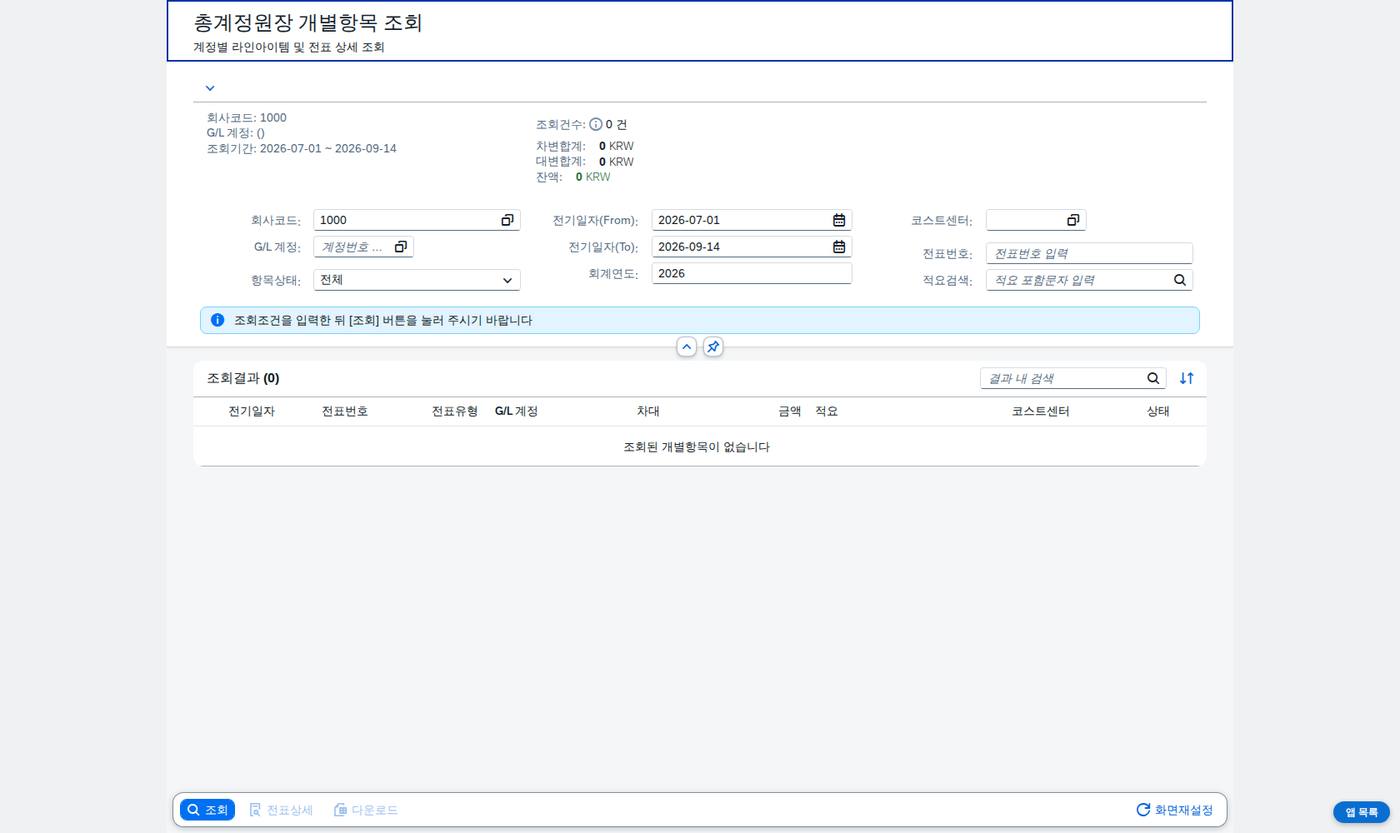Click the 상태 column header
Screen dimensions: 1400x833
tap(1158, 411)
